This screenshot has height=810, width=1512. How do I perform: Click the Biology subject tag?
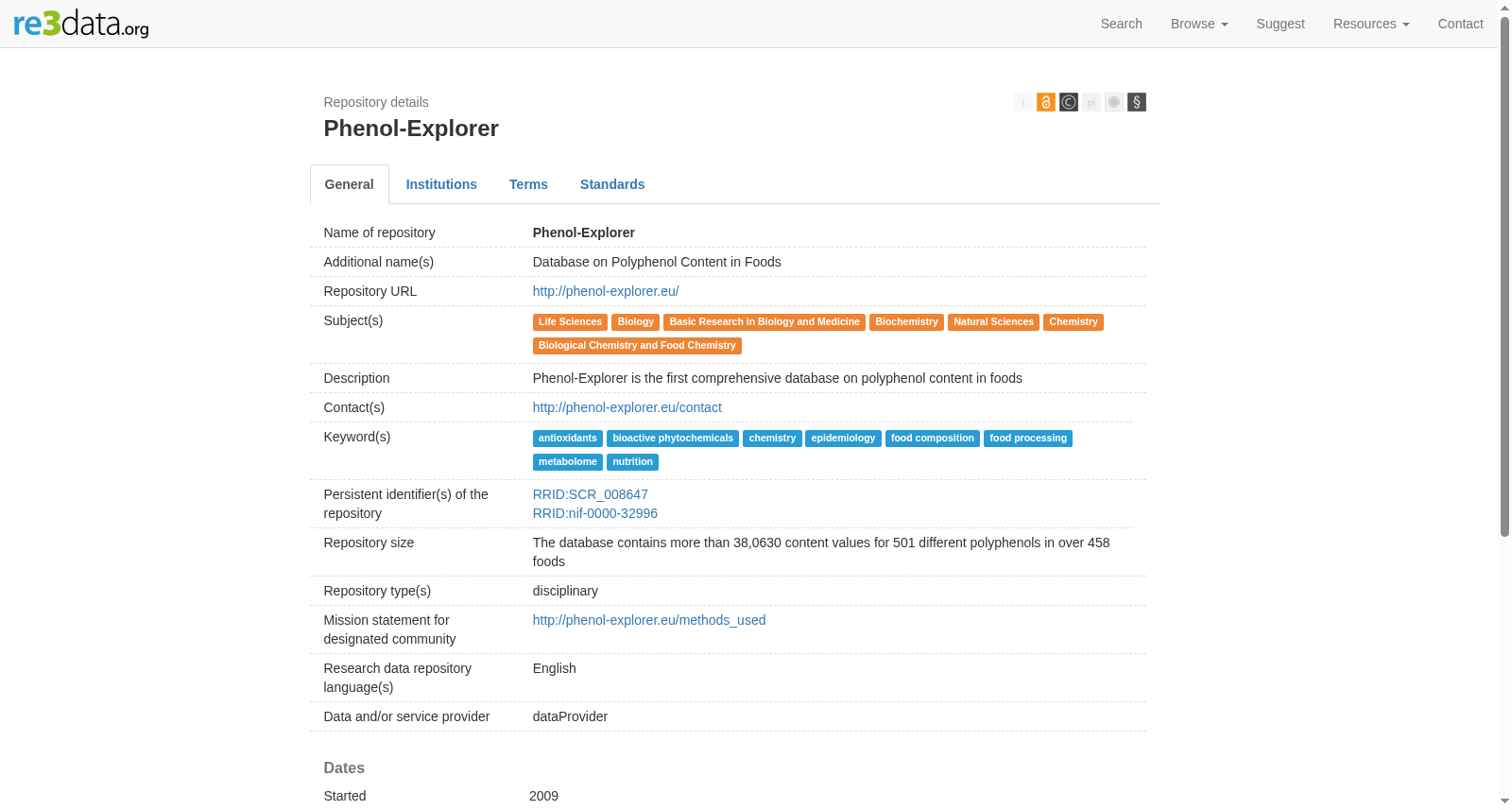(x=635, y=322)
